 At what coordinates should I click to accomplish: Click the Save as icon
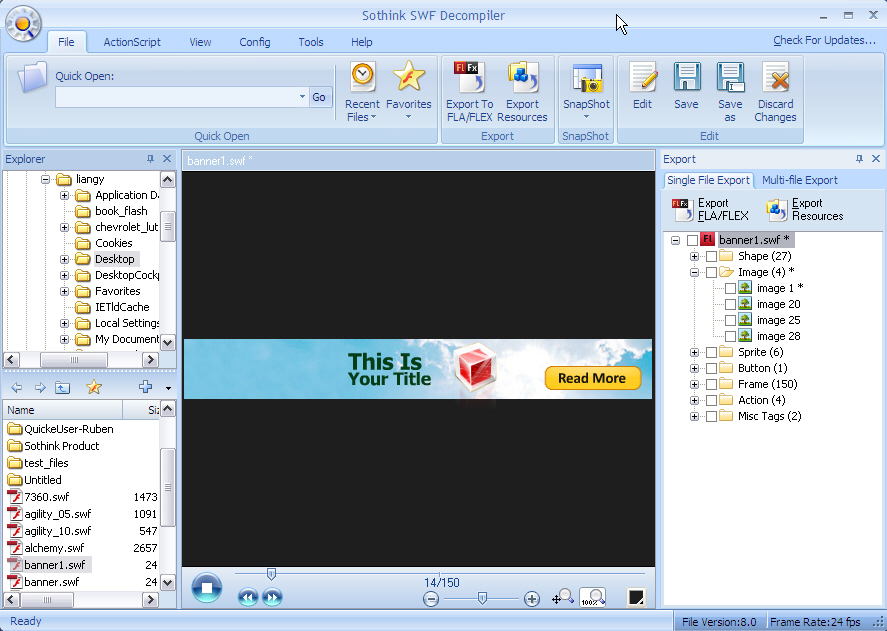[730, 92]
